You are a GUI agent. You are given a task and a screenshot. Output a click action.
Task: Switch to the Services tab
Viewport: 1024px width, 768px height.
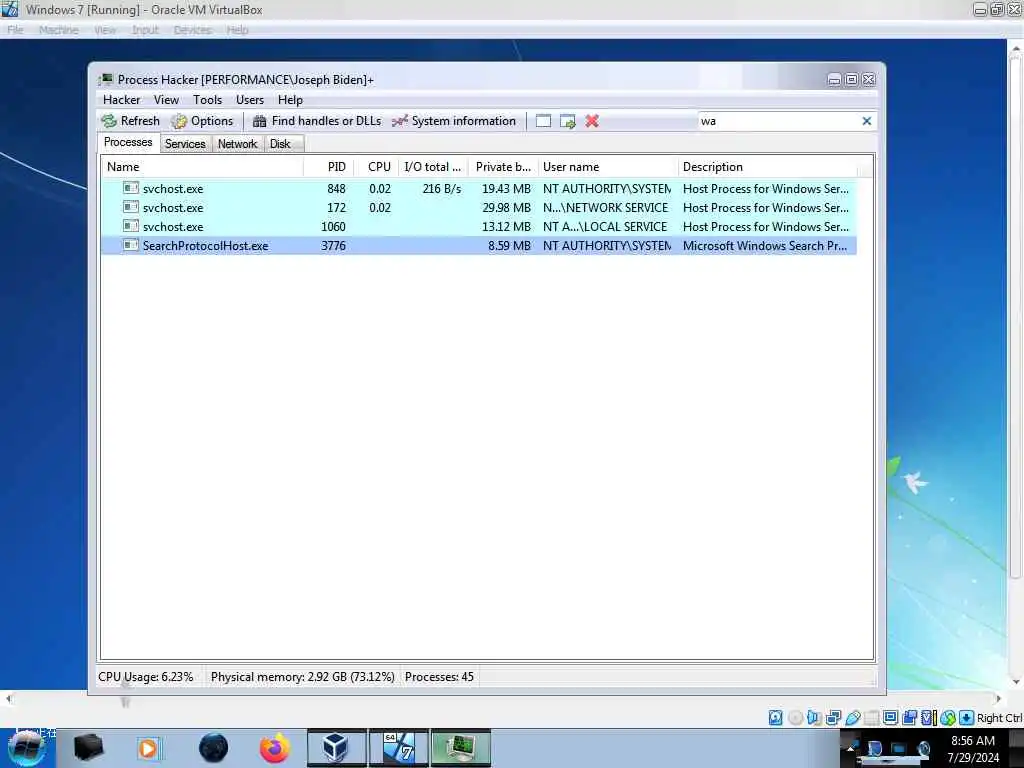coord(185,144)
